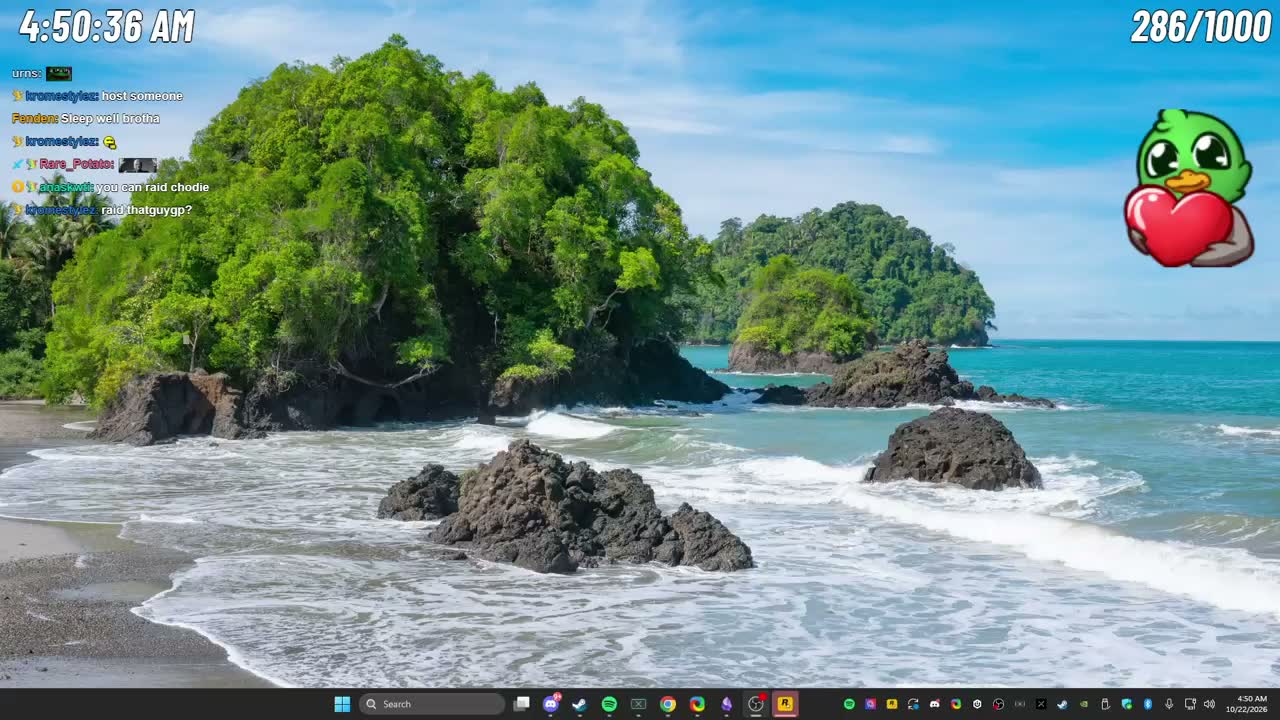Click chat message 'raid thatguygp?'
Image resolution: width=1280 pixels, height=720 pixels.
(x=146, y=210)
